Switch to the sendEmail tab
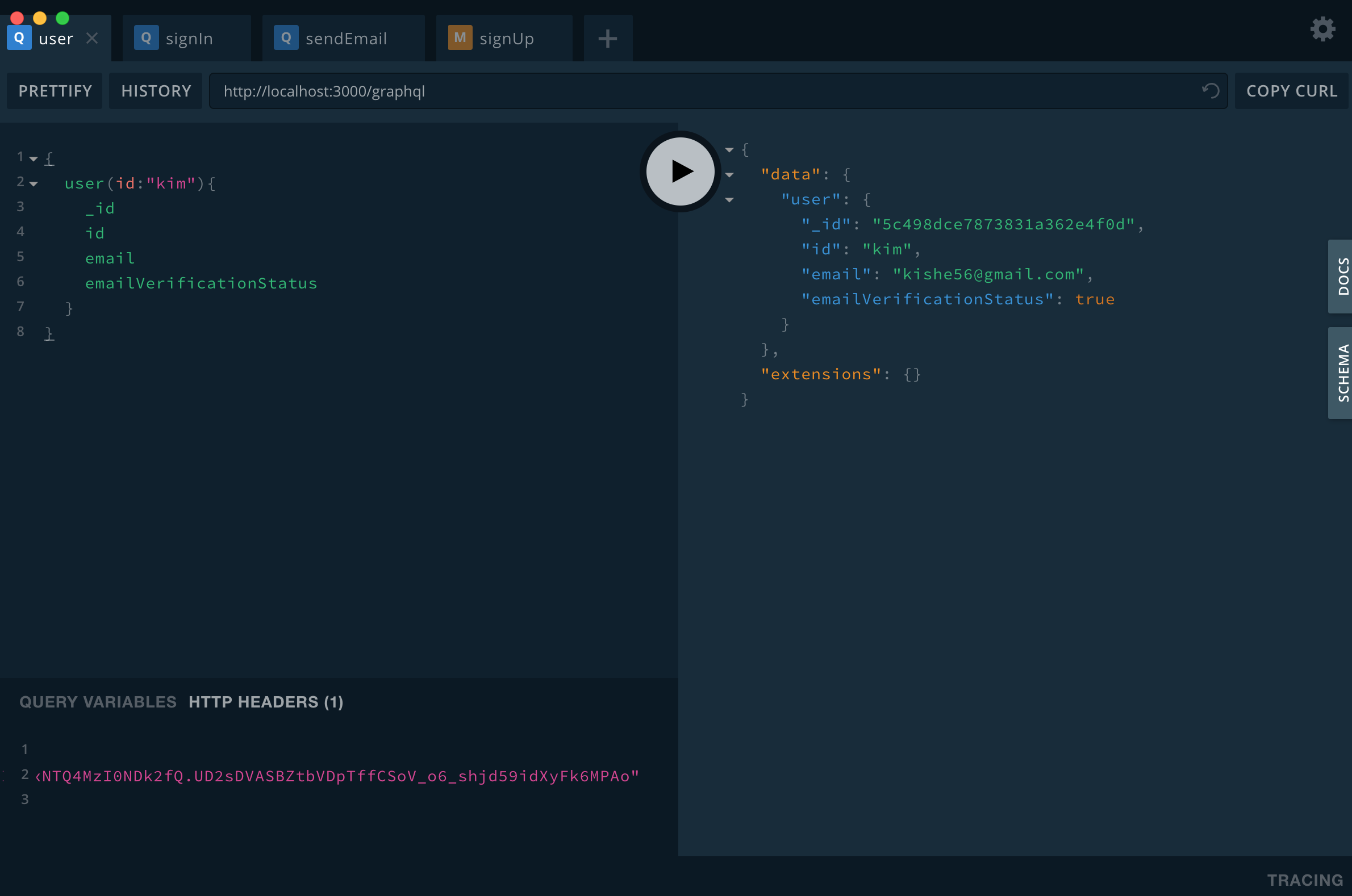 coord(343,38)
